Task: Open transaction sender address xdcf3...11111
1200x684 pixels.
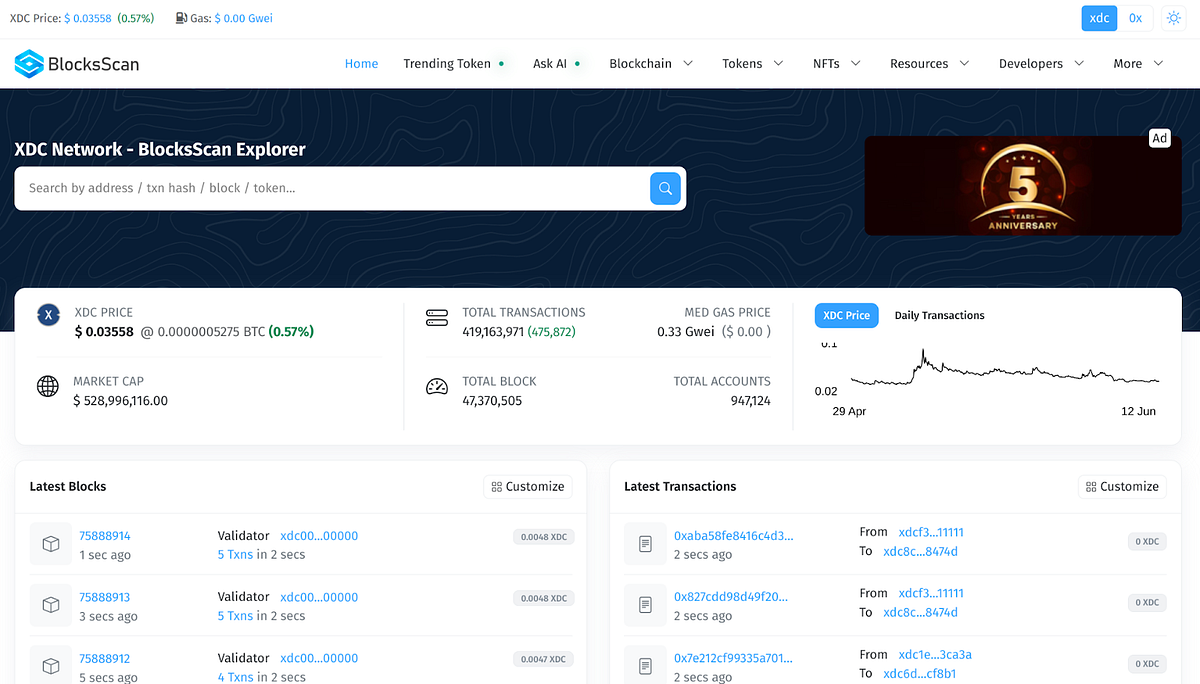Action: 930,531
